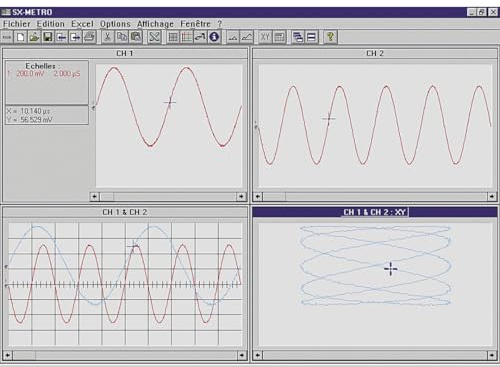Copy with the two-pages icon

[x=122, y=37]
